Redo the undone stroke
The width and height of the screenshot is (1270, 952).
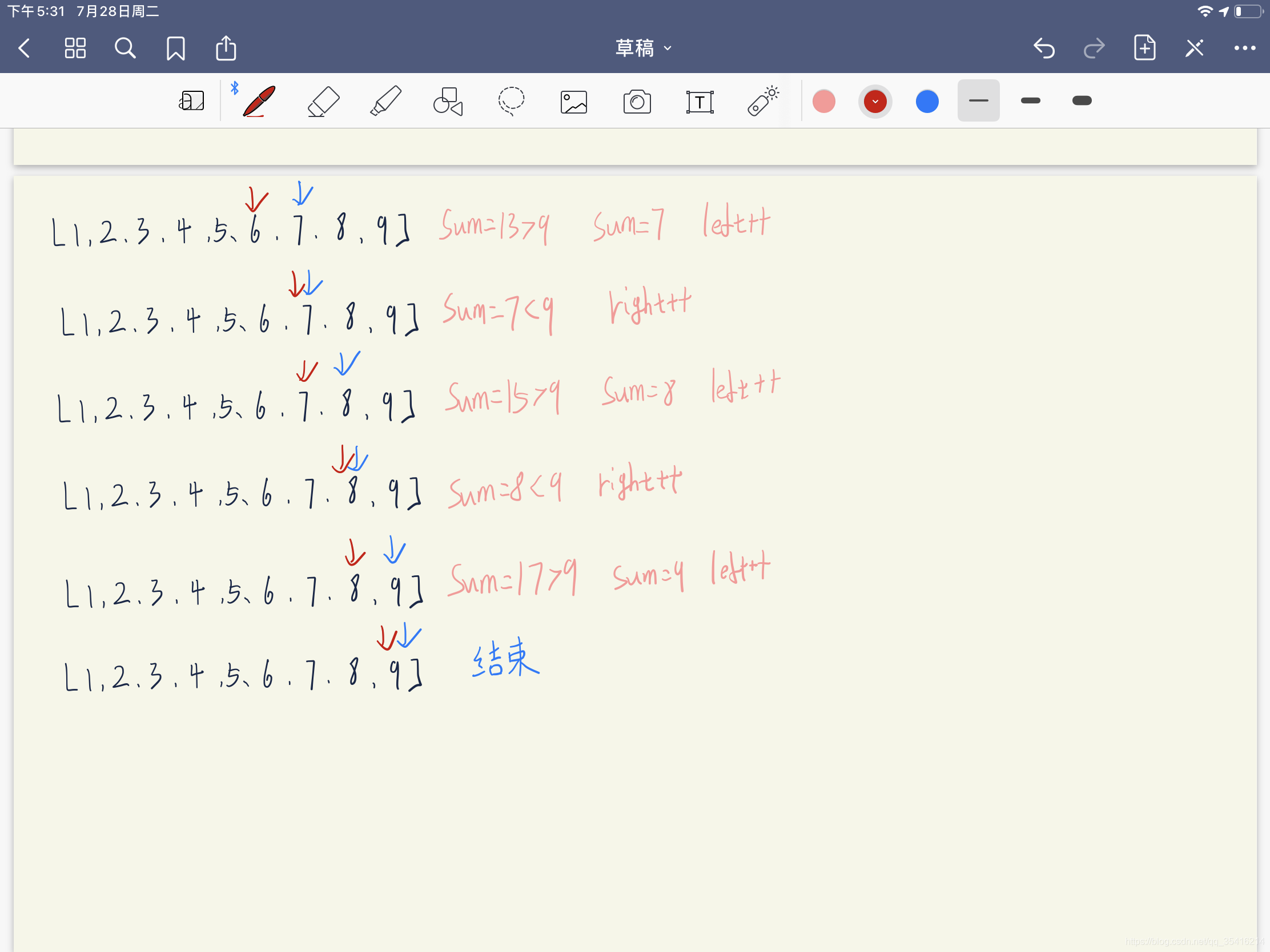[x=1094, y=48]
